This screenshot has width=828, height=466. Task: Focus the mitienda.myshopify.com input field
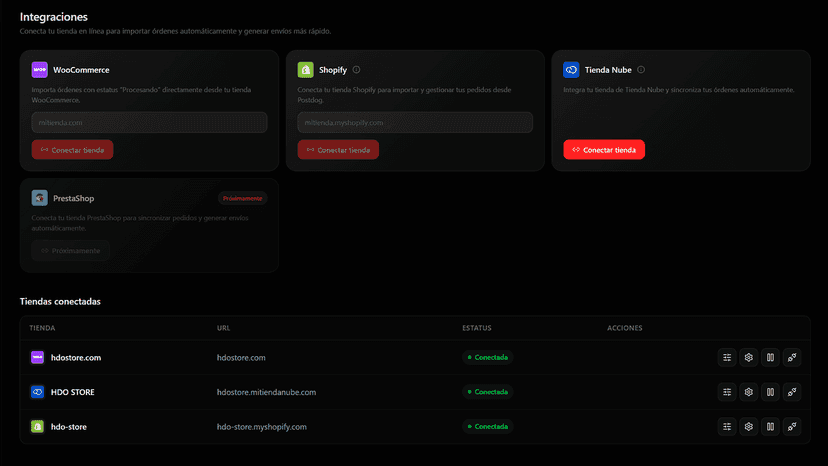tap(415, 122)
